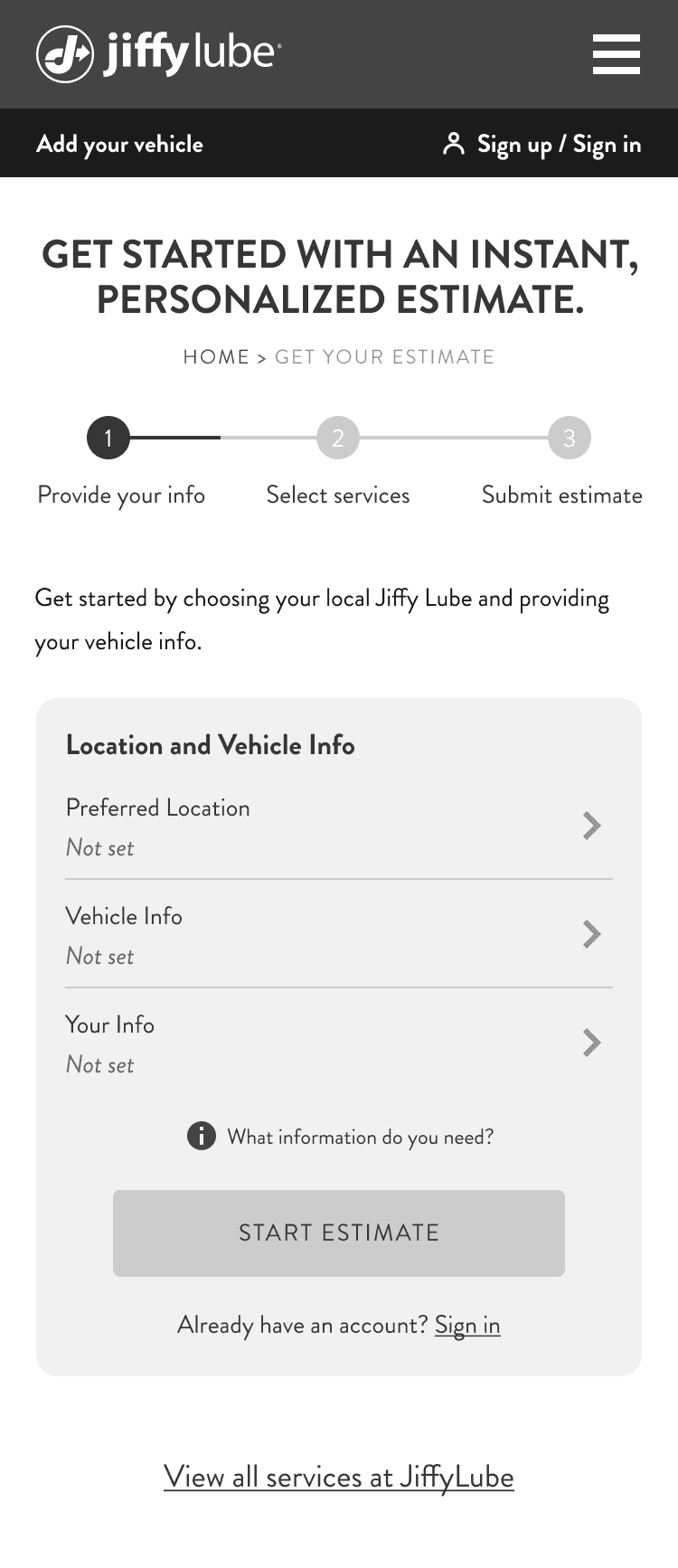
Task: Click the user profile icon
Action: pos(454,144)
